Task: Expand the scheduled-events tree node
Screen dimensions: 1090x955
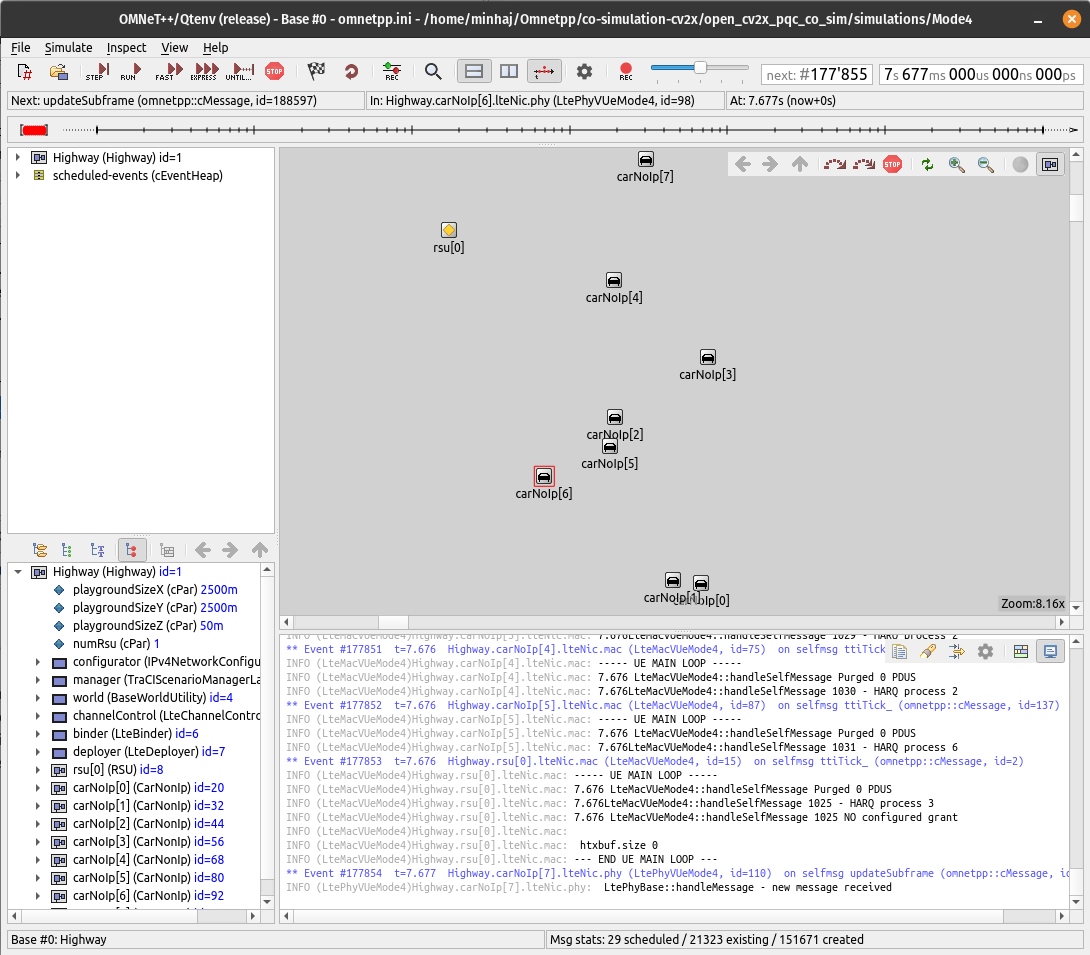Action: (18, 176)
